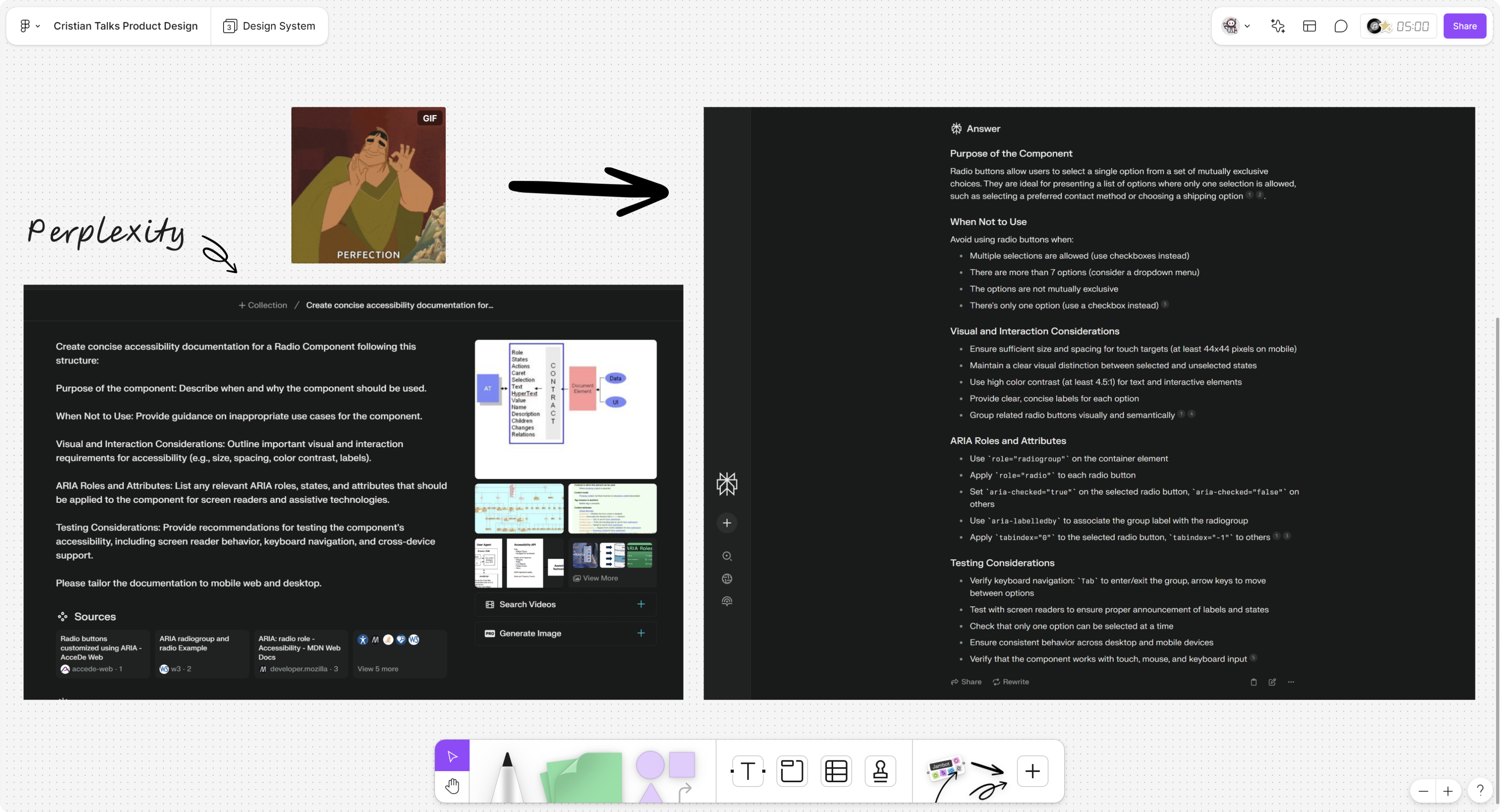
Task: Open the AI actions sparkle icon
Action: [x=1278, y=26]
